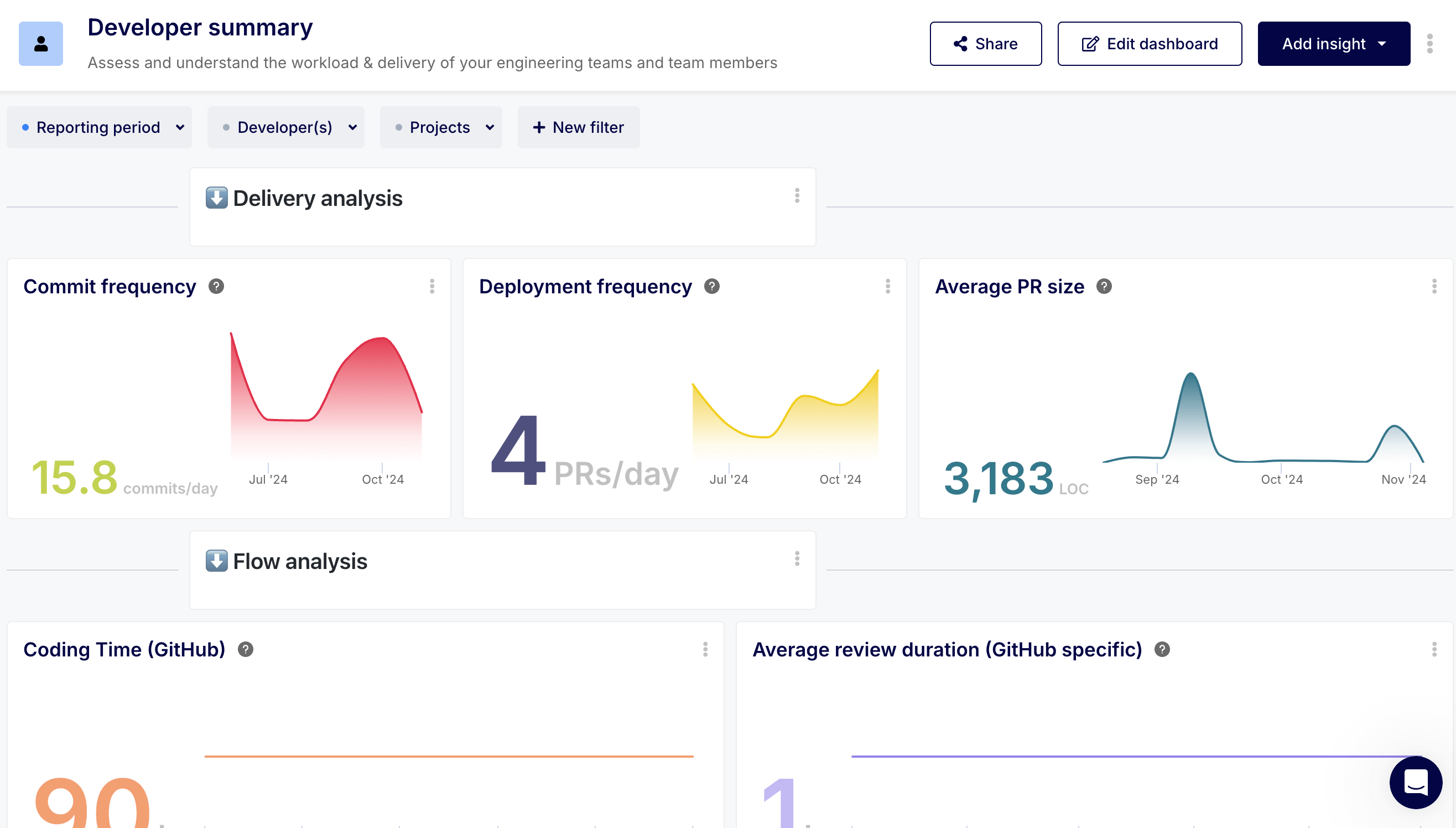Expand the Reporting period filter
Screen dimensions: 1456x828
100,127
